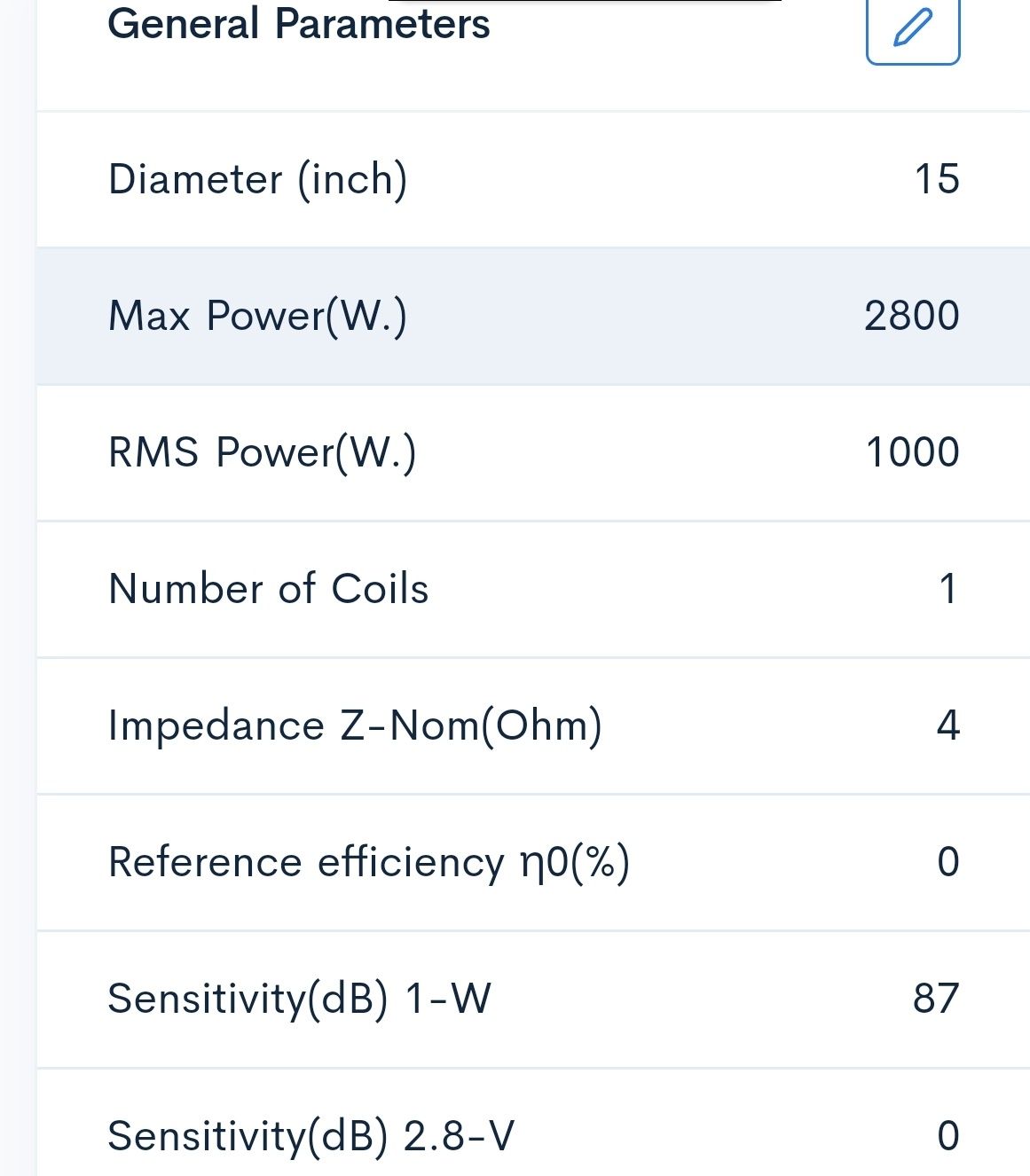Click the impedance value 4
Viewport: 1030px width, 1176px height.
(x=948, y=725)
